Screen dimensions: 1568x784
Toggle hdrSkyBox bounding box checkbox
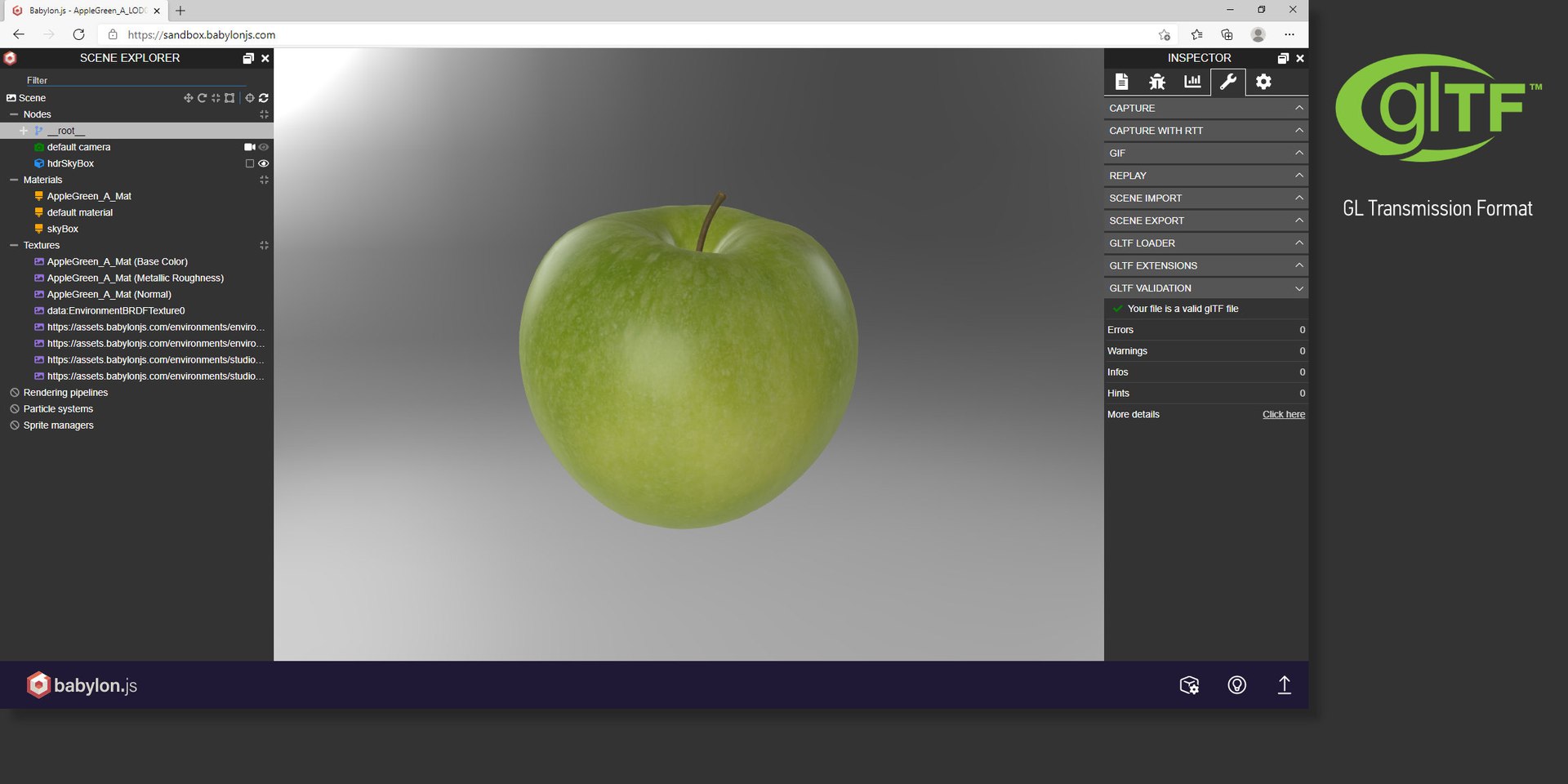[250, 163]
